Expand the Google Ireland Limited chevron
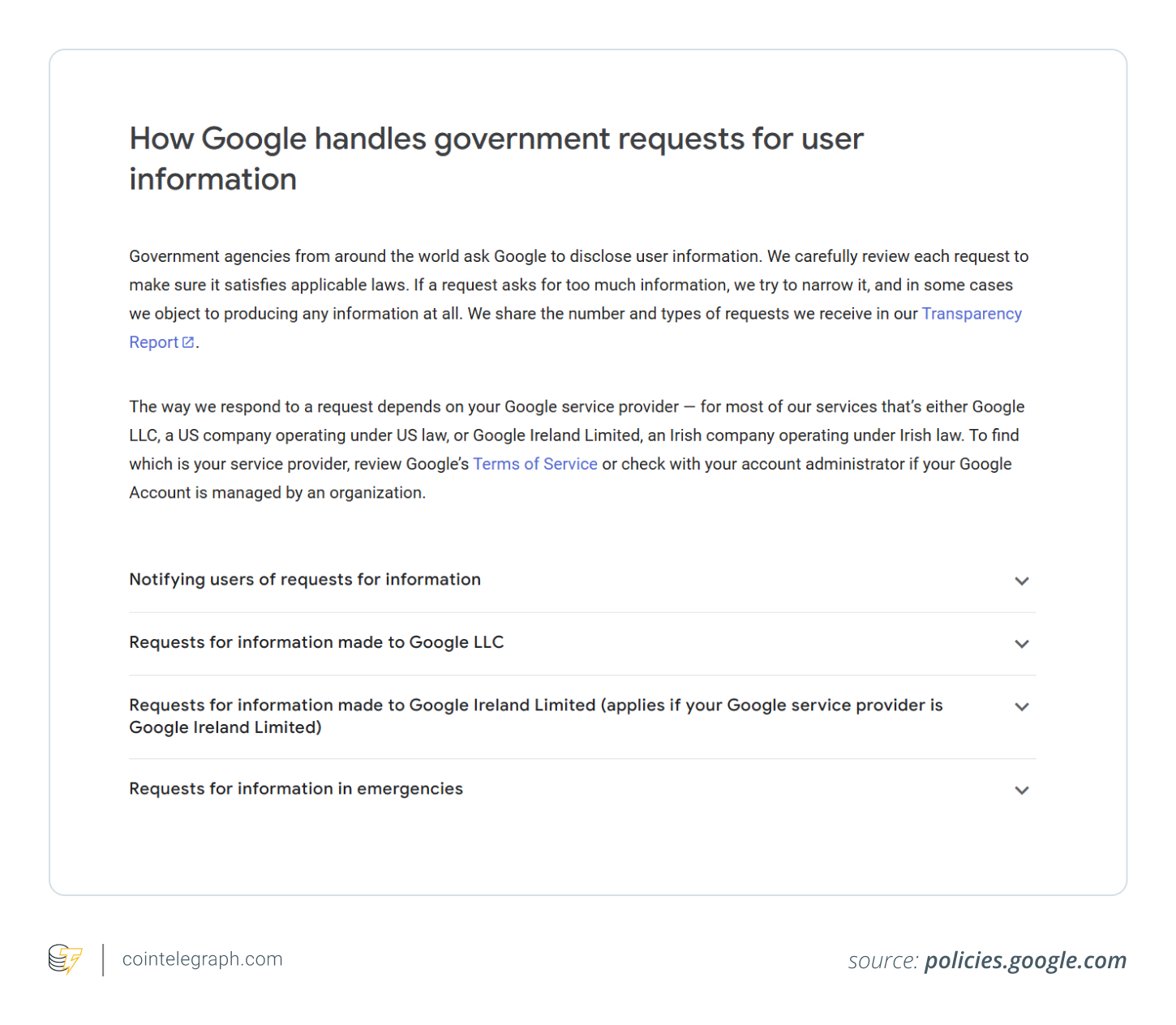This screenshot has height=1025, width=1176. (1021, 706)
